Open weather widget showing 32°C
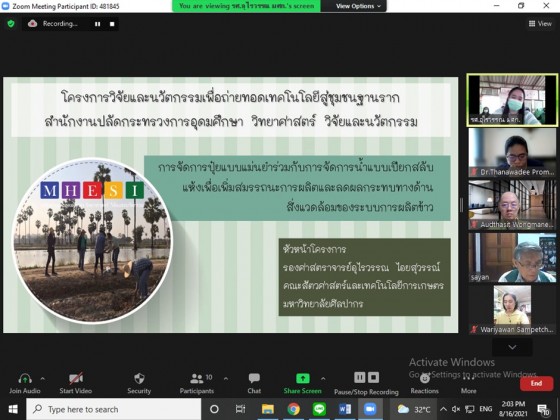Viewport: 560px width, 420px height. click(414, 409)
